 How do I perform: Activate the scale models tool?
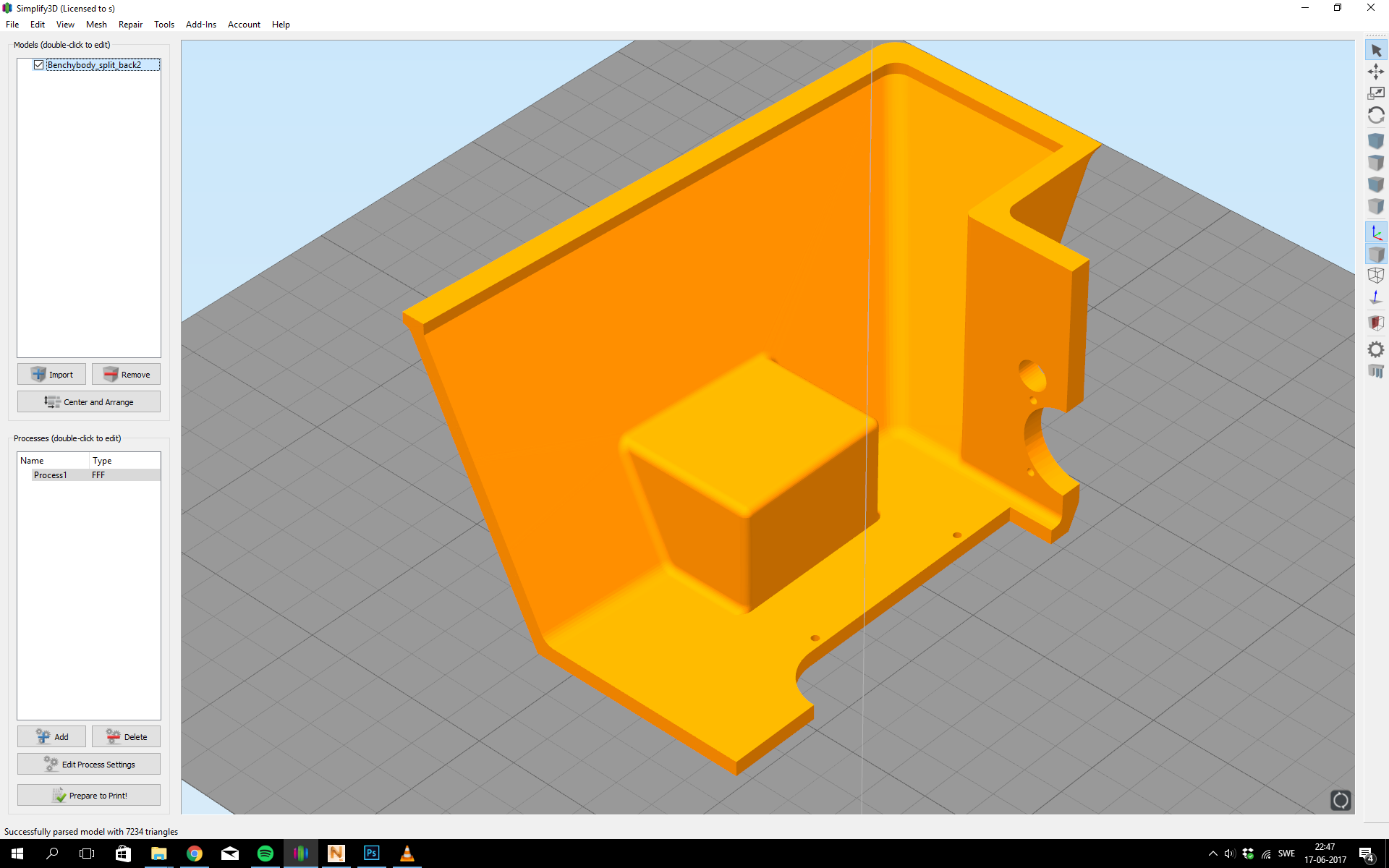pyautogui.click(x=1376, y=93)
